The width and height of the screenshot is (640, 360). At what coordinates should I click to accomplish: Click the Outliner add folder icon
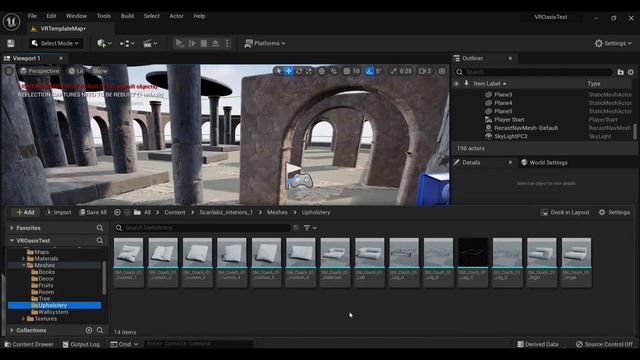coord(620,72)
